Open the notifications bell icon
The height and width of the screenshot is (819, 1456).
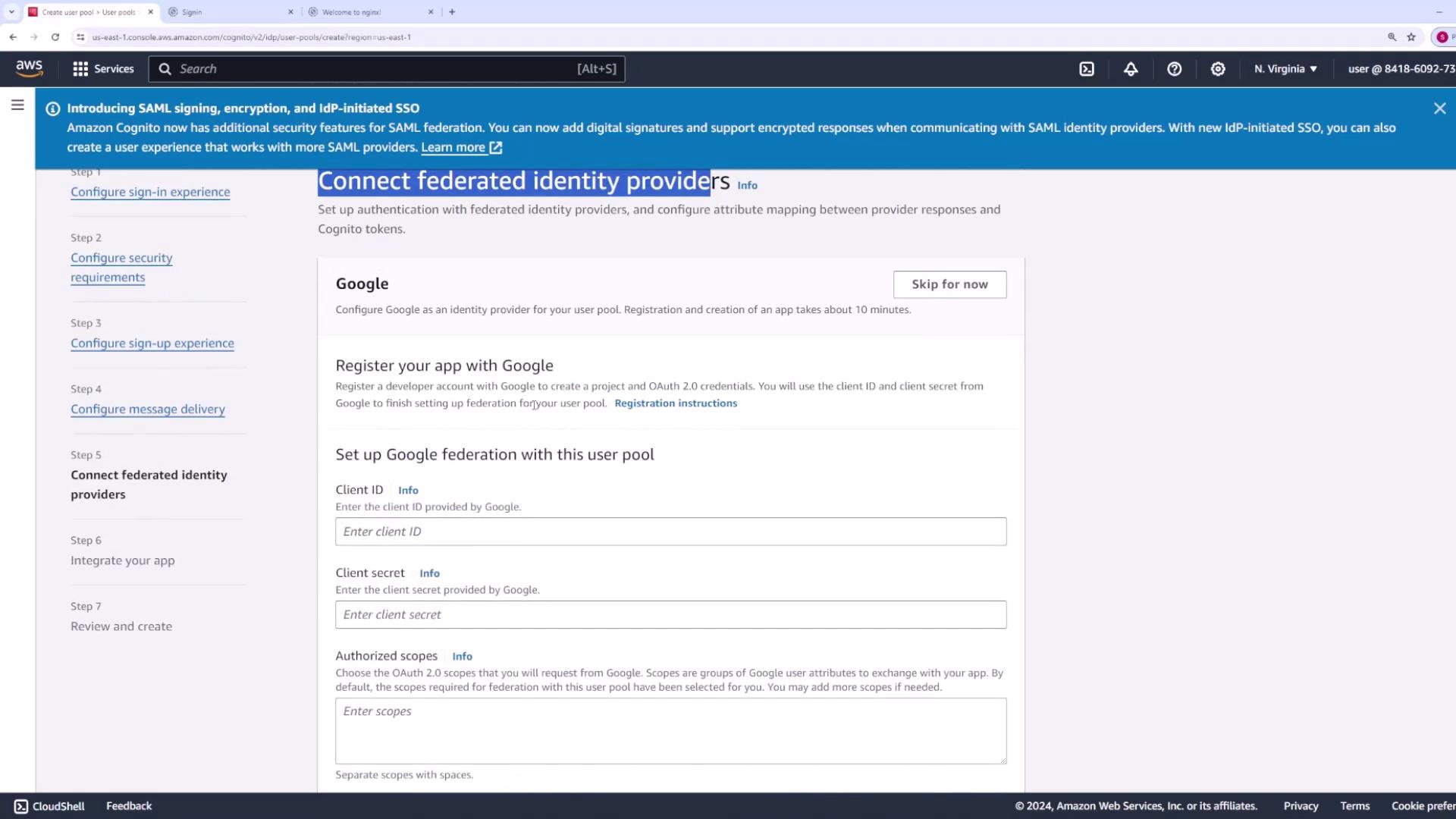pyautogui.click(x=1131, y=69)
